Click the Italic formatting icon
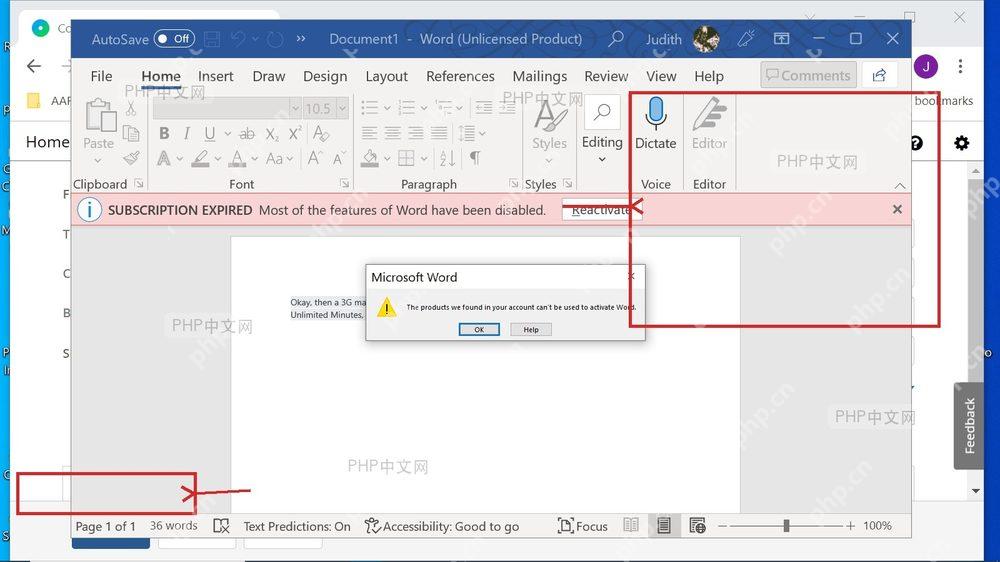Screen dimensions: 1000x562 pos(186,133)
